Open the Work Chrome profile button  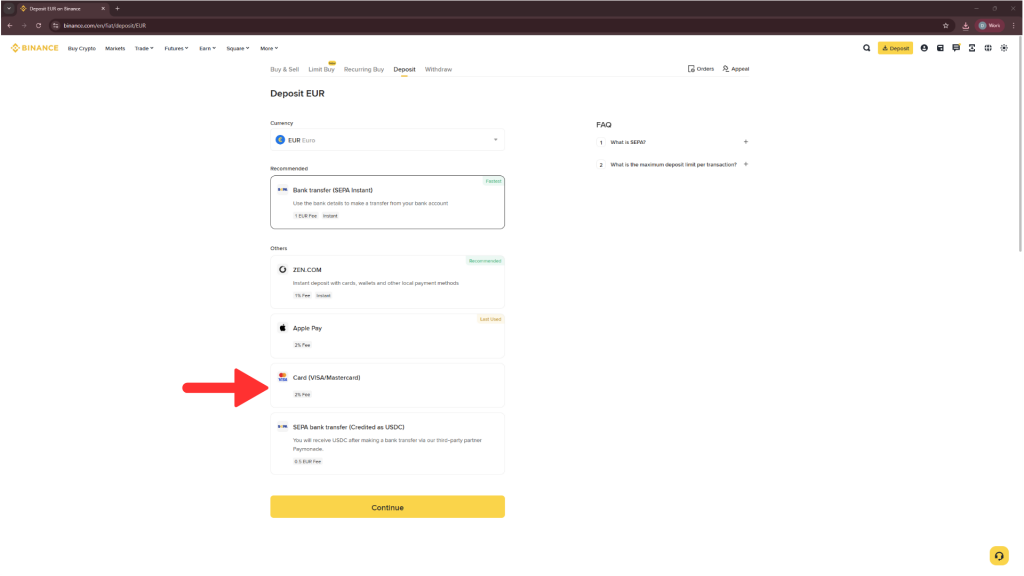990,25
